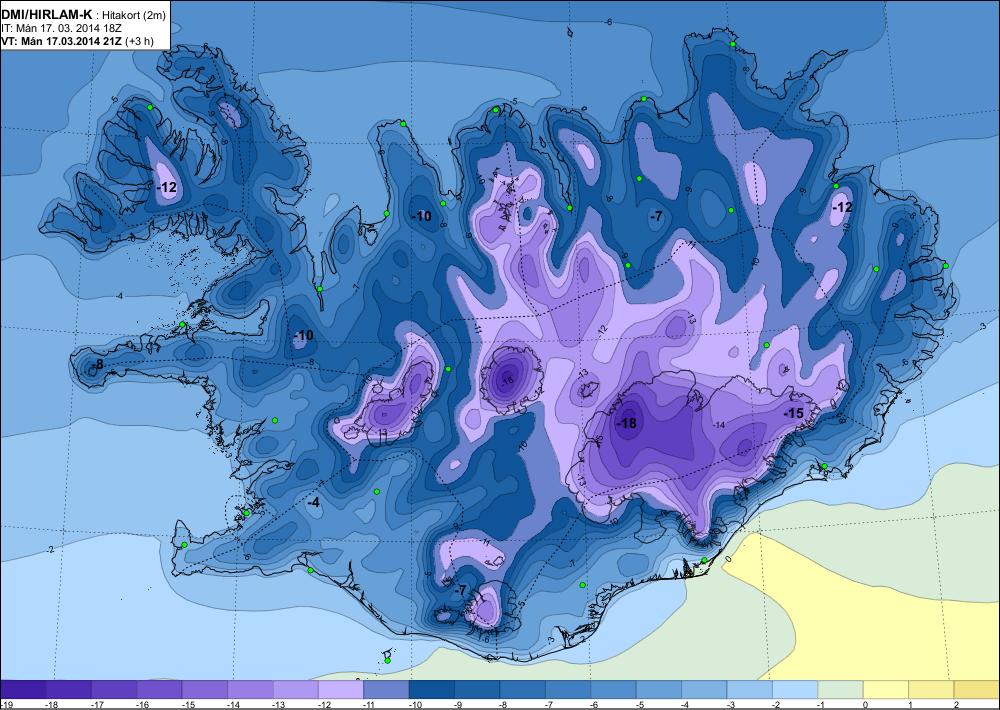
Task: Click the bold -12 label in the northeast
Action: click(842, 207)
